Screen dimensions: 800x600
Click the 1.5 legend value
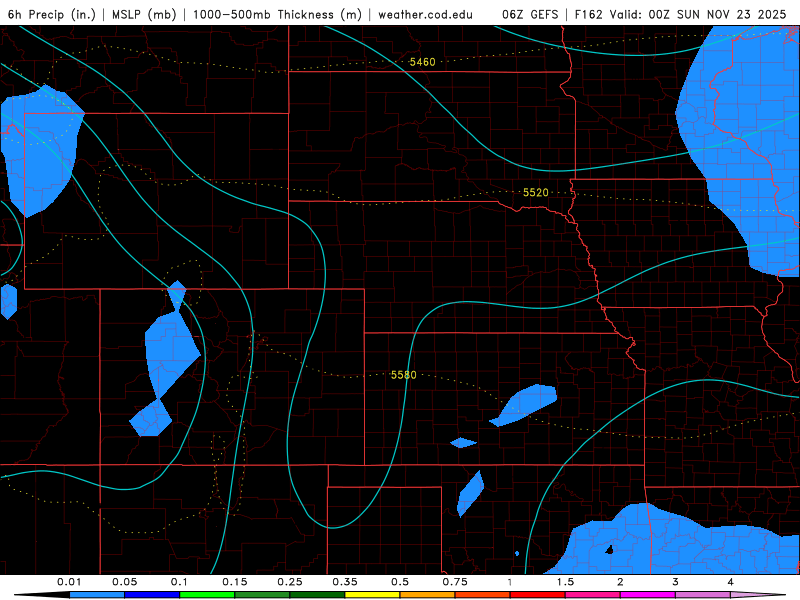tap(565, 582)
